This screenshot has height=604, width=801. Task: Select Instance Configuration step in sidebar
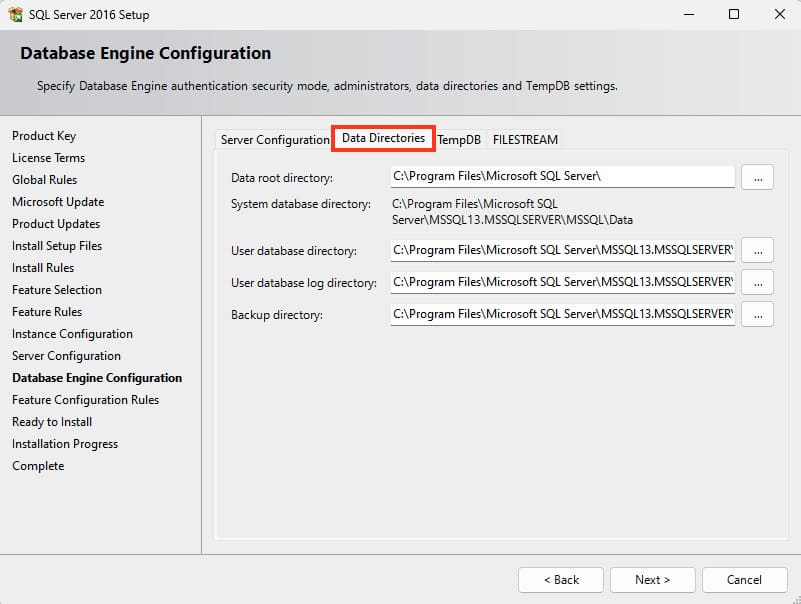[x=72, y=334]
